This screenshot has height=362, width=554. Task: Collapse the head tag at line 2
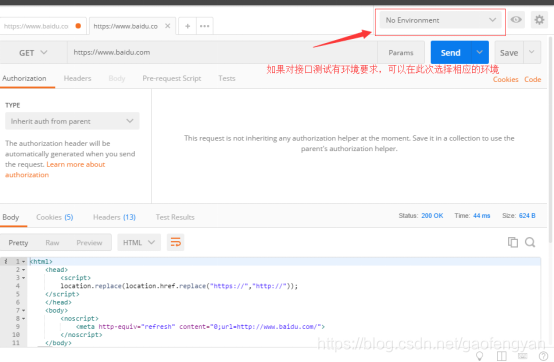(x=23, y=270)
